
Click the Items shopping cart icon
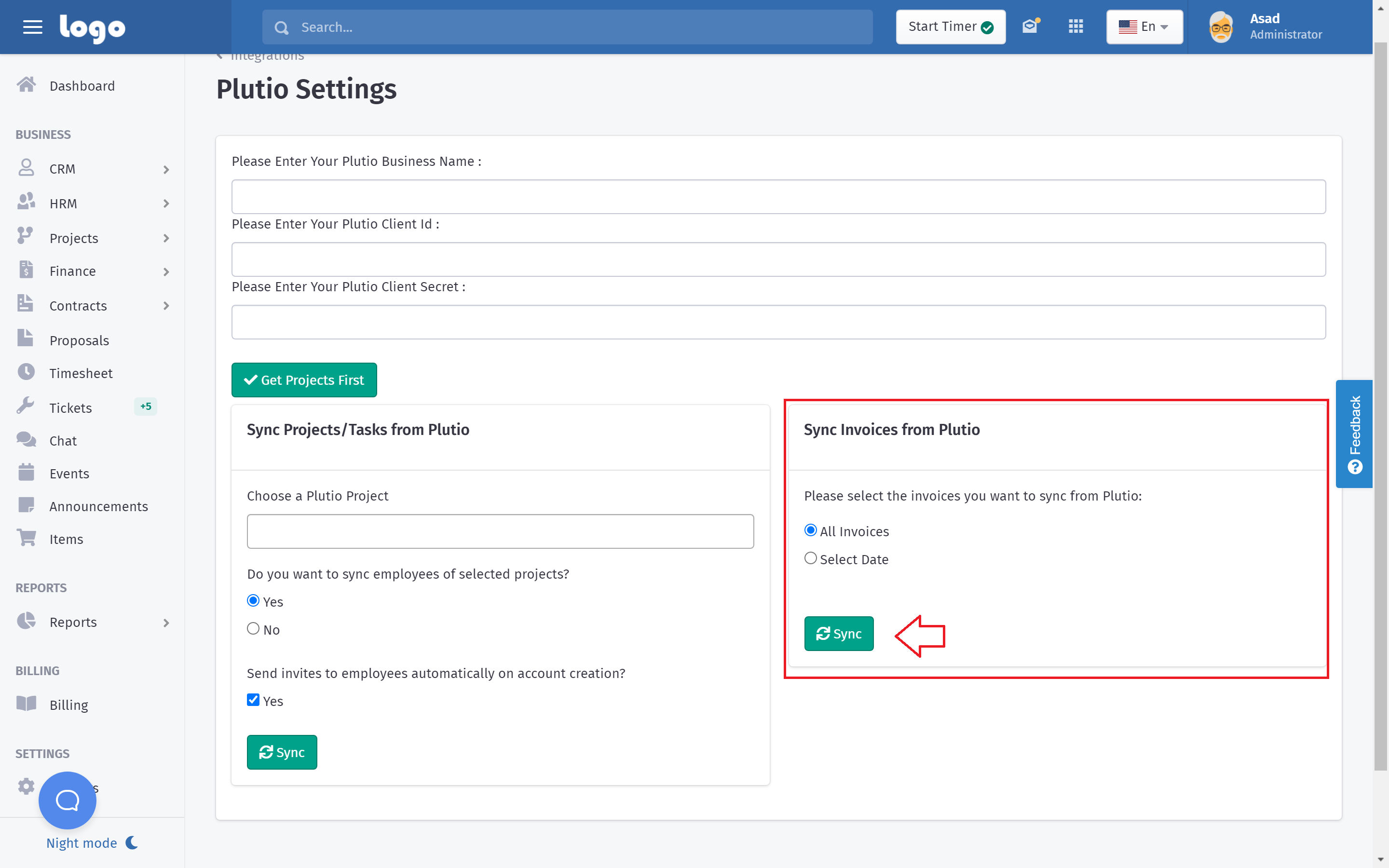pos(26,539)
